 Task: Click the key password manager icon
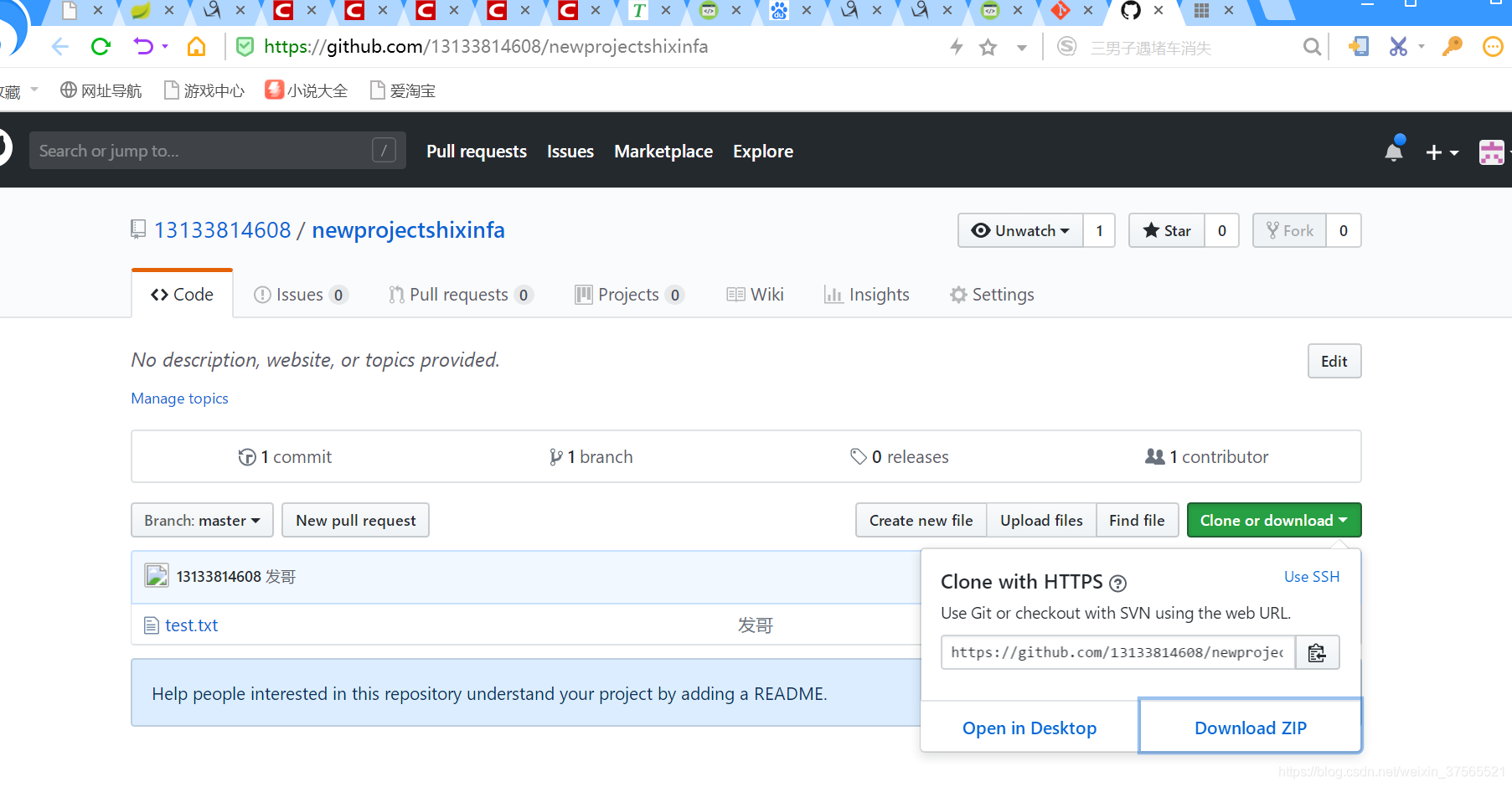pyautogui.click(x=1452, y=47)
